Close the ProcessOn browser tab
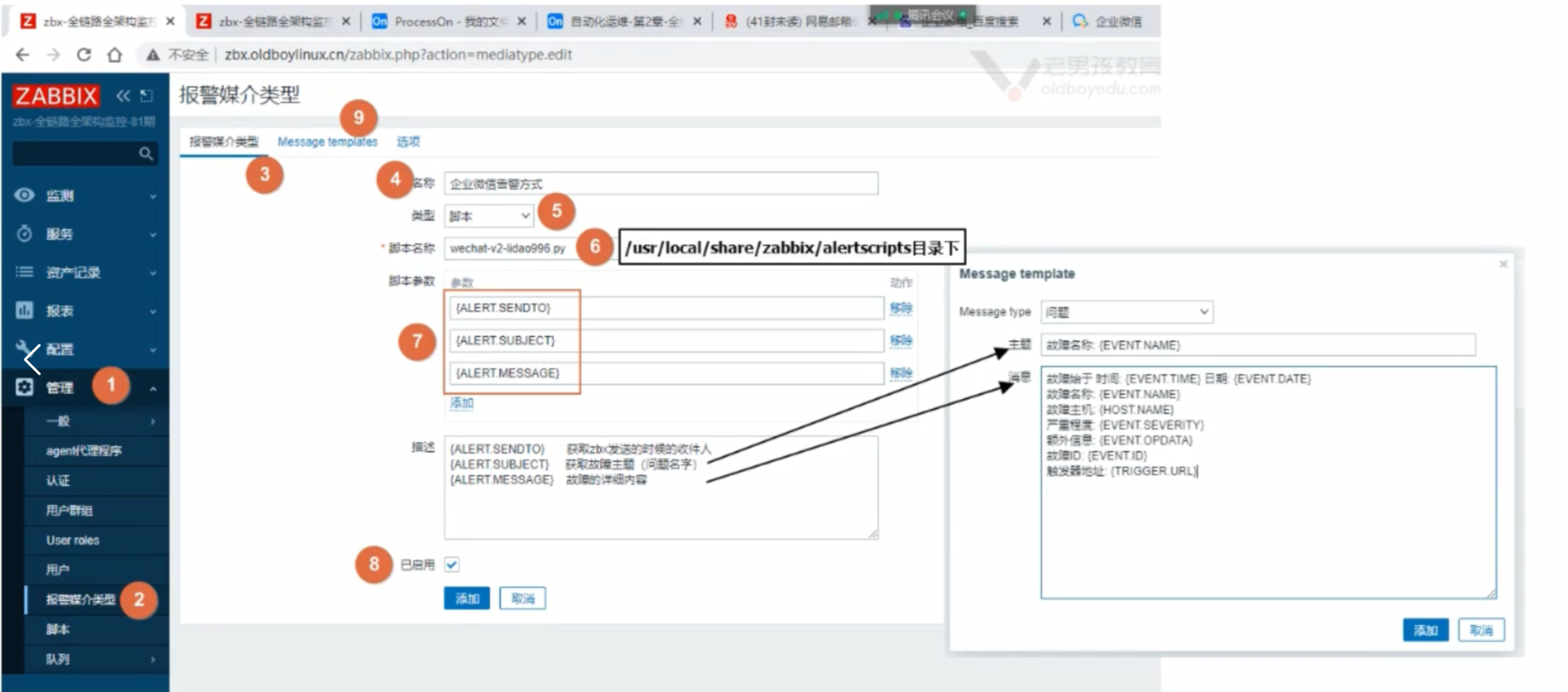Screen dimensions: 1568x692 522,22
